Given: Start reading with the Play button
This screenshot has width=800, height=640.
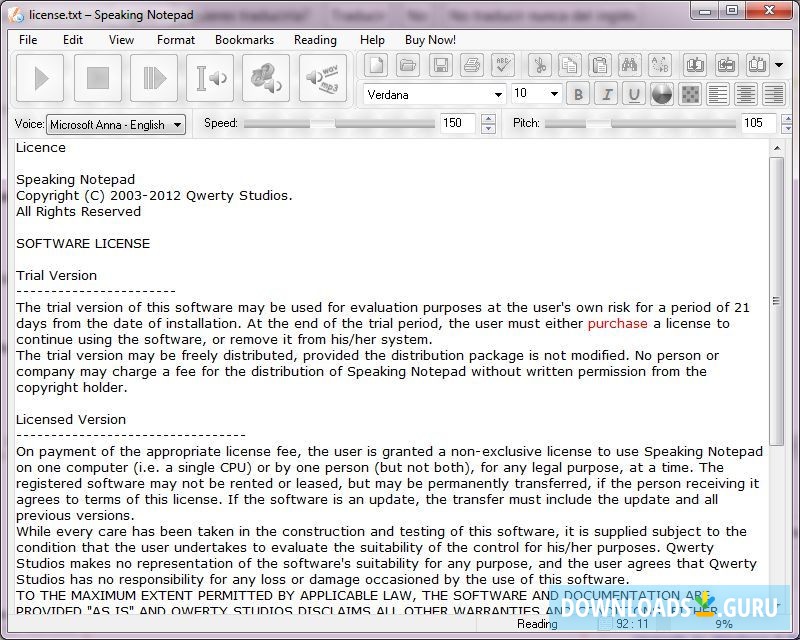Looking at the screenshot, I should pyautogui.click(x=40, y=78).
